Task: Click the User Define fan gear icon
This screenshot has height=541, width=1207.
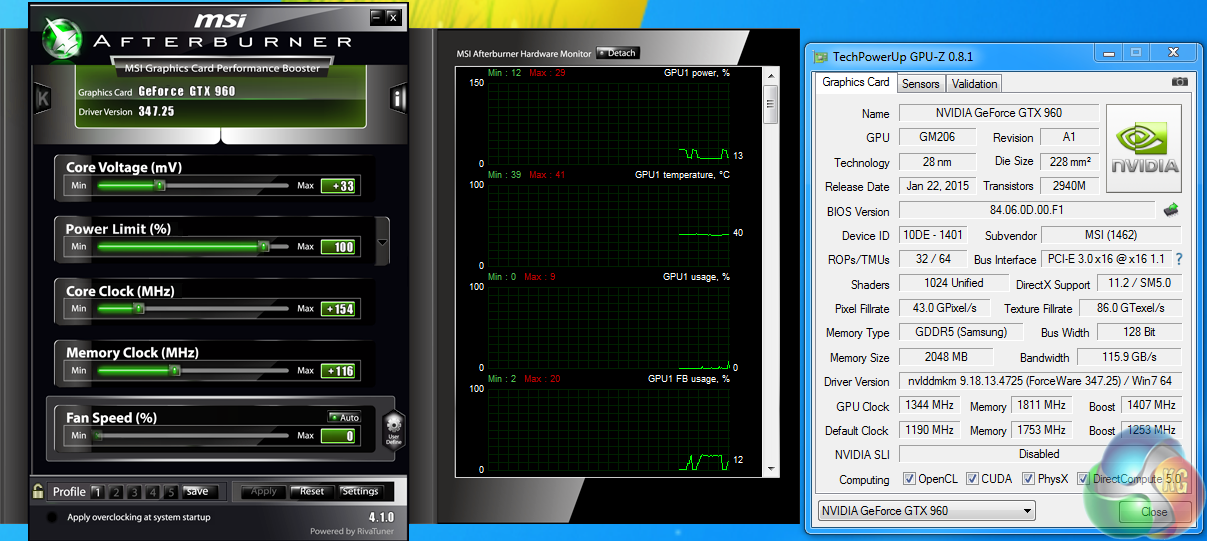Action: [x=394, y=428]
